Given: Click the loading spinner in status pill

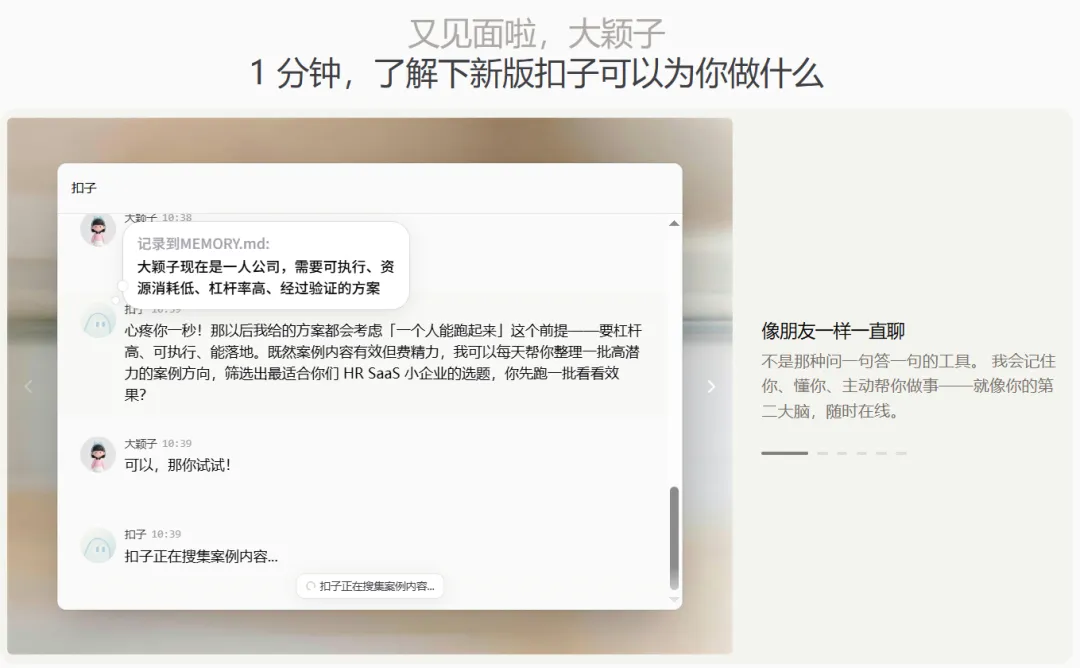Looking at the screenshot, I should (x=311, y=586).
